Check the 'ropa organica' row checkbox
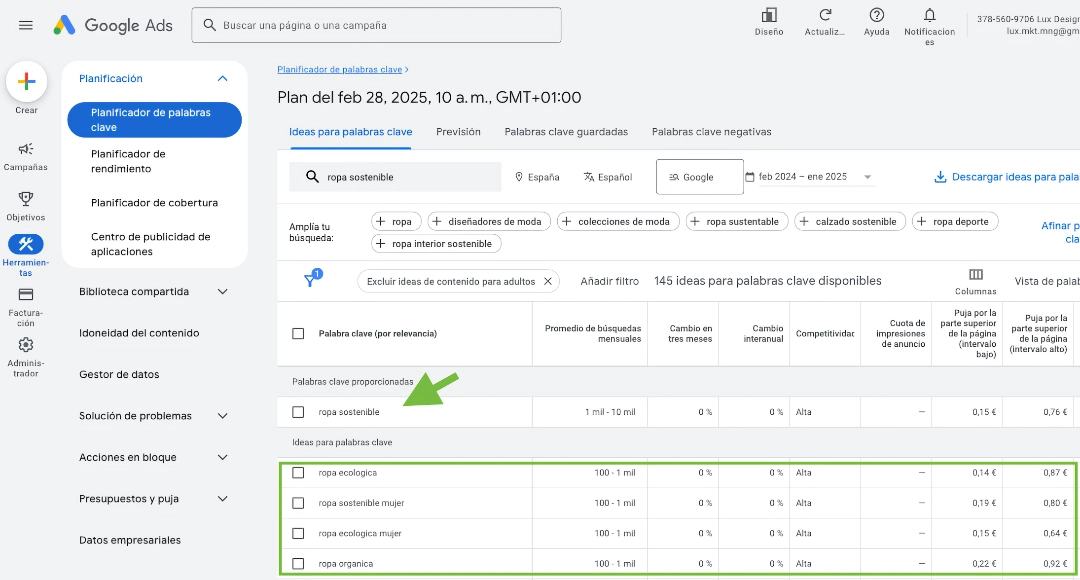 298,563
